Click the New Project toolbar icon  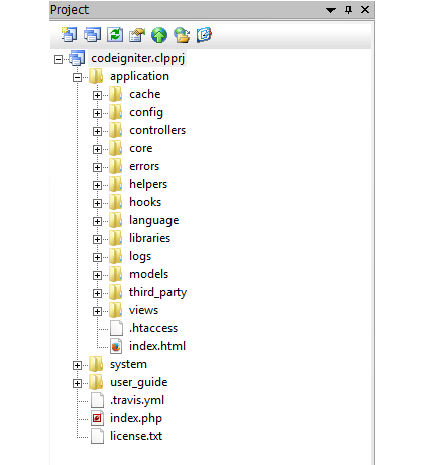coord(69,35)
